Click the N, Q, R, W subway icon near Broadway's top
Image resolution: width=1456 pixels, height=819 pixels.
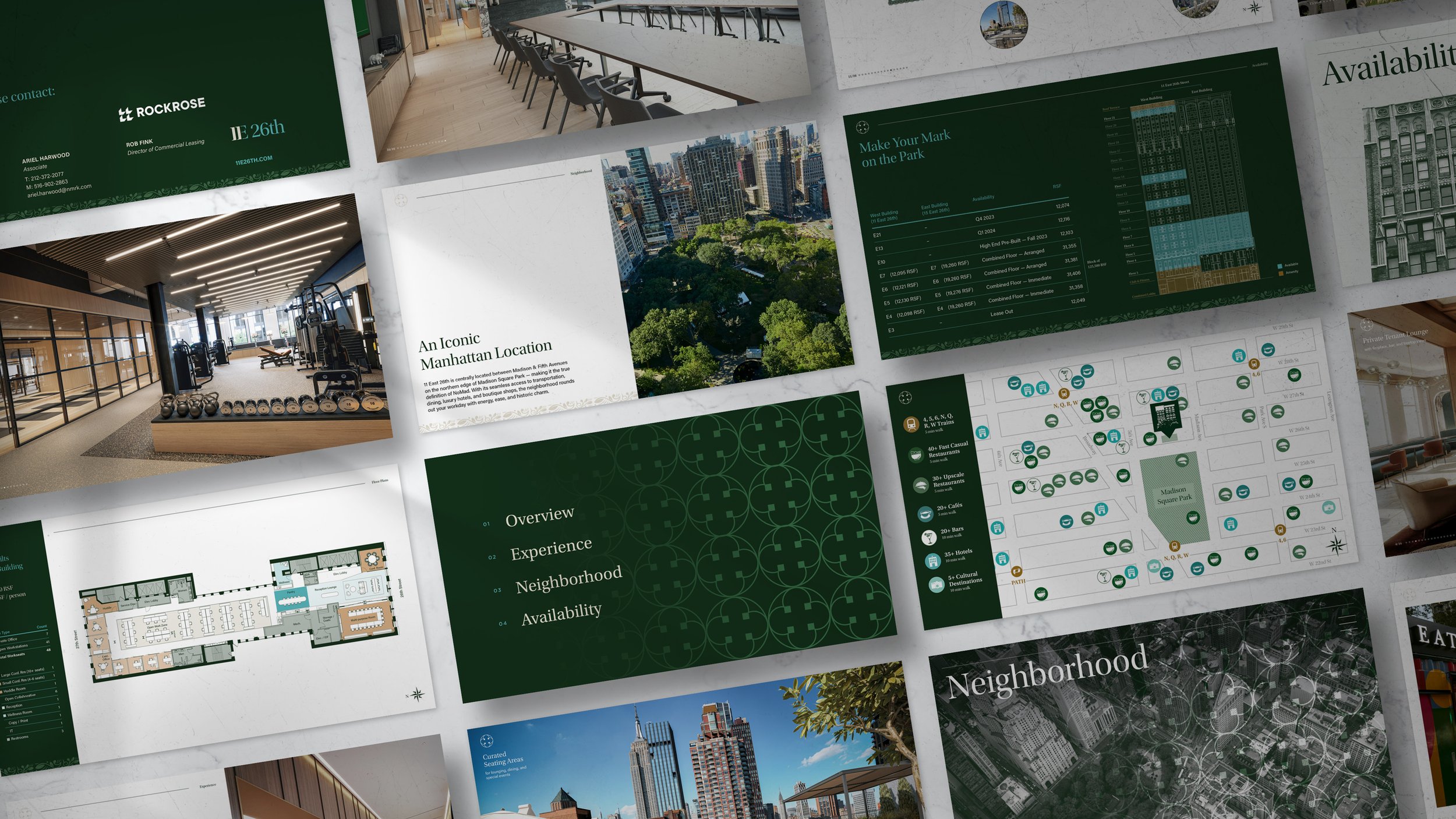[x=1063, y=394]
